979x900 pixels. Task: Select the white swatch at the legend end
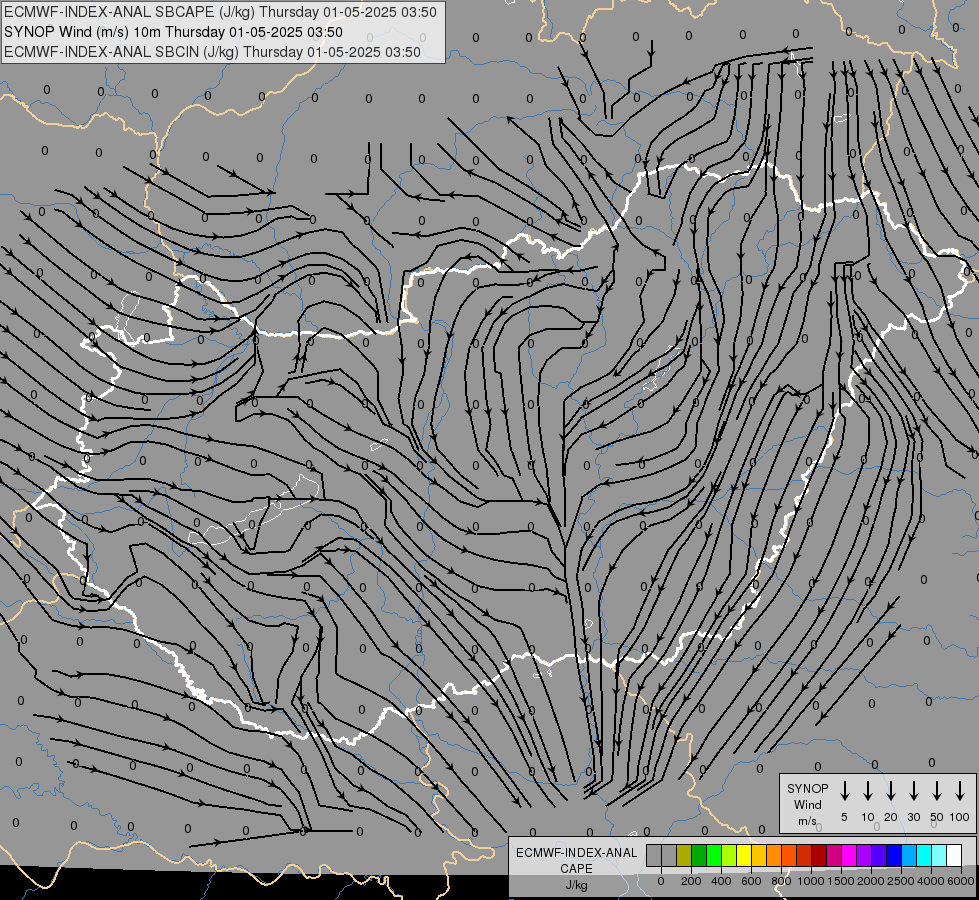pos(955,855)
